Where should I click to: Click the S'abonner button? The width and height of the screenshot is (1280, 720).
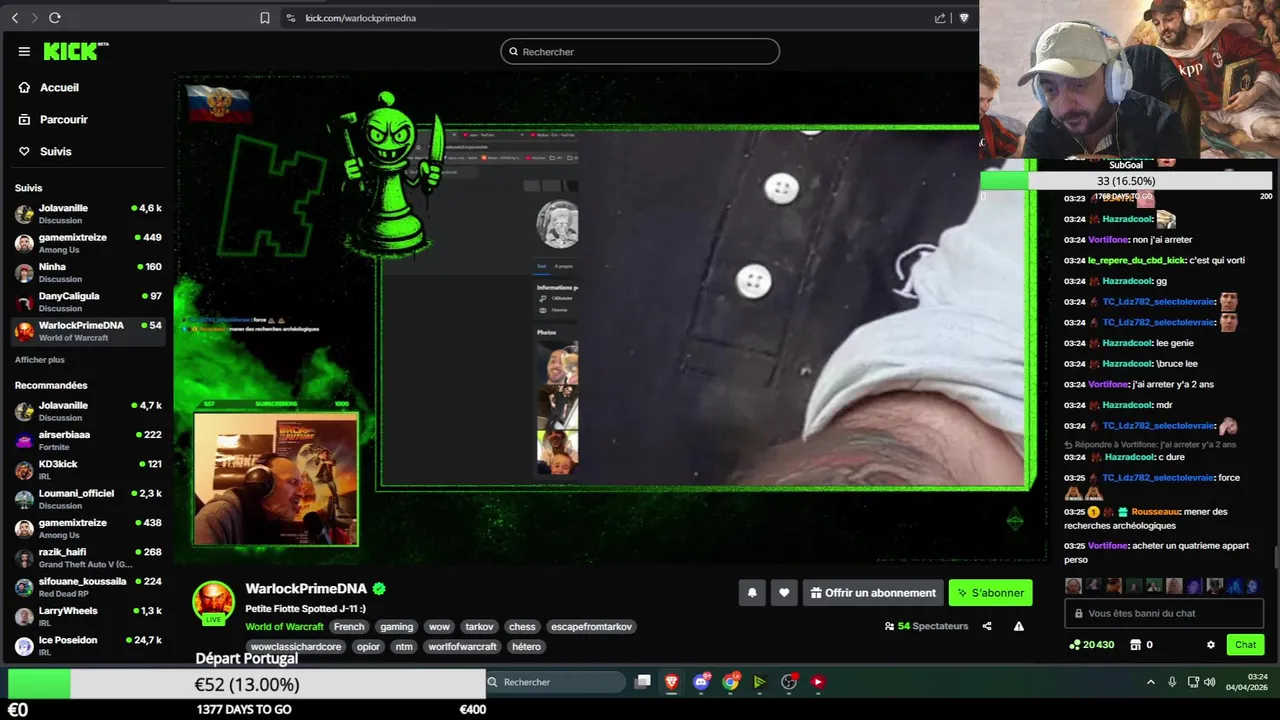(x=990, y=593)
